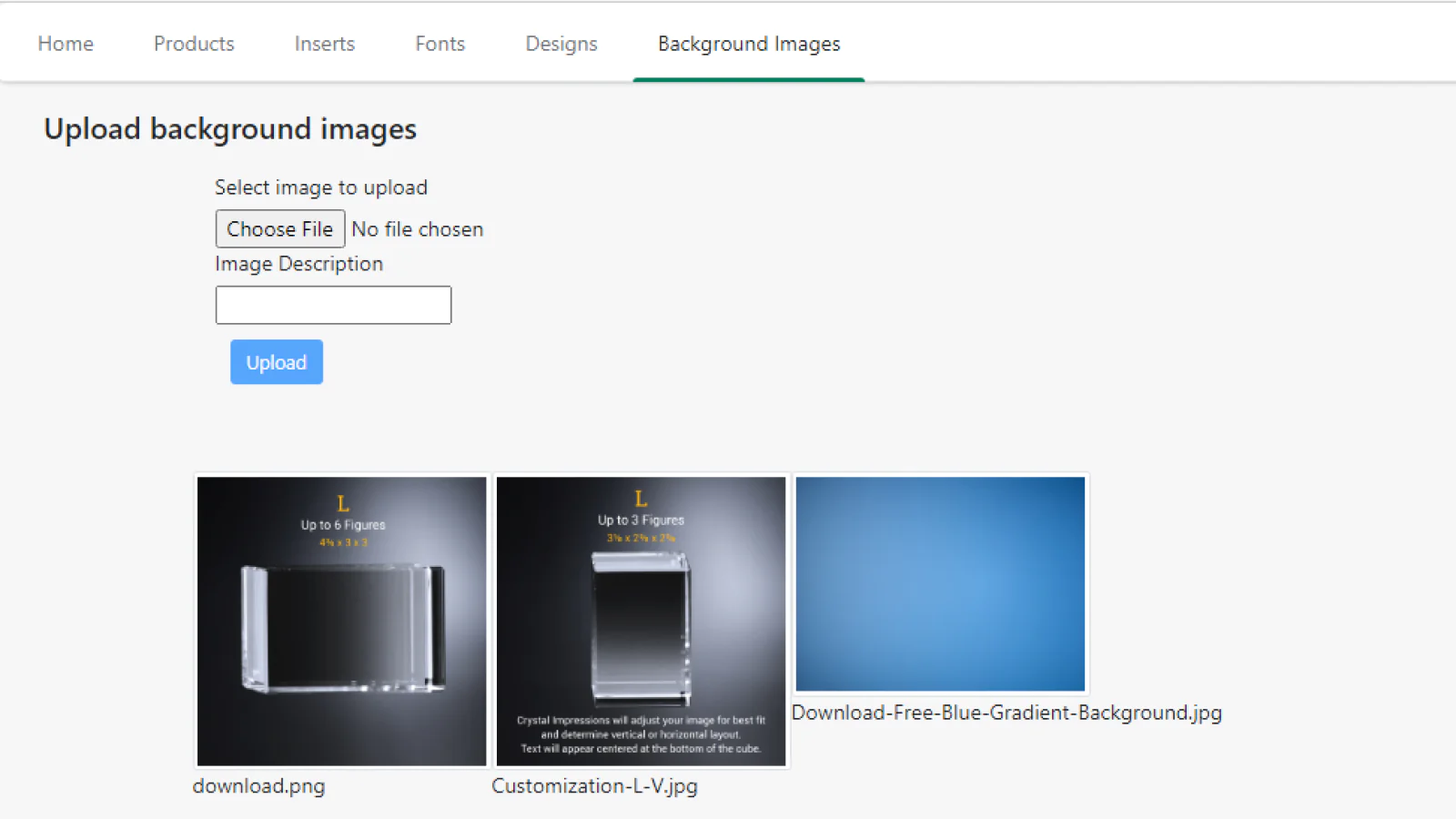Select the Customization-L-V.jpg thumbnail image
The image size is (1456, 819).
point(641,622)
